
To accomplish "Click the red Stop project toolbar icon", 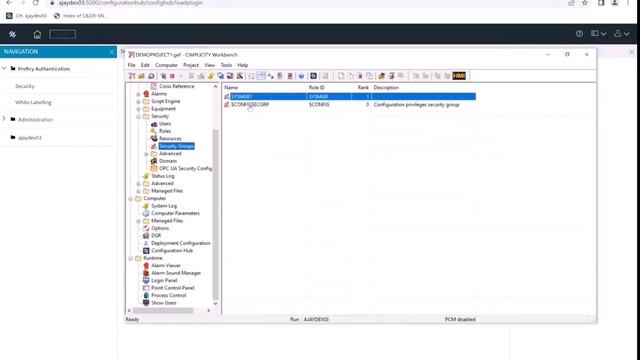I will [x=172, y=76].
